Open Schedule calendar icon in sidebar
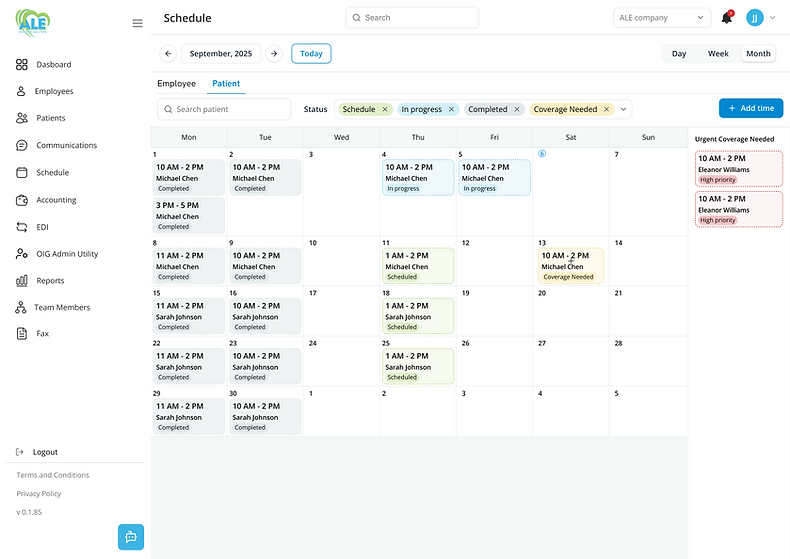790x559 pixels. (x=22, y=172)
